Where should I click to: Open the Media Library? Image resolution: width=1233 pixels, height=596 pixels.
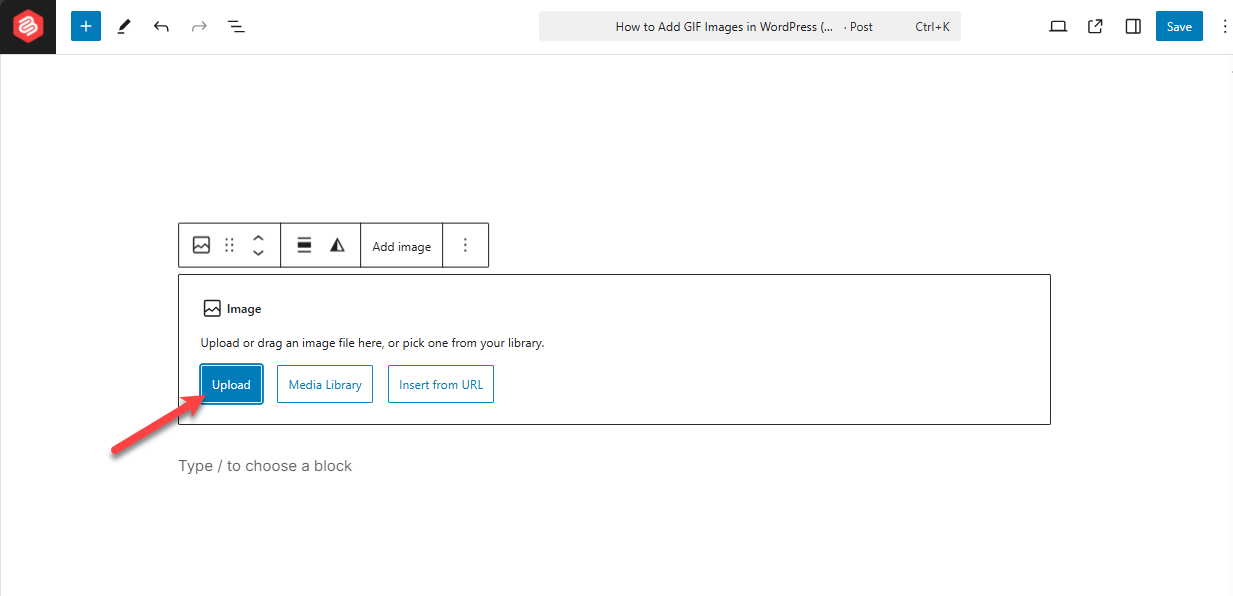(x=324, y=384)
